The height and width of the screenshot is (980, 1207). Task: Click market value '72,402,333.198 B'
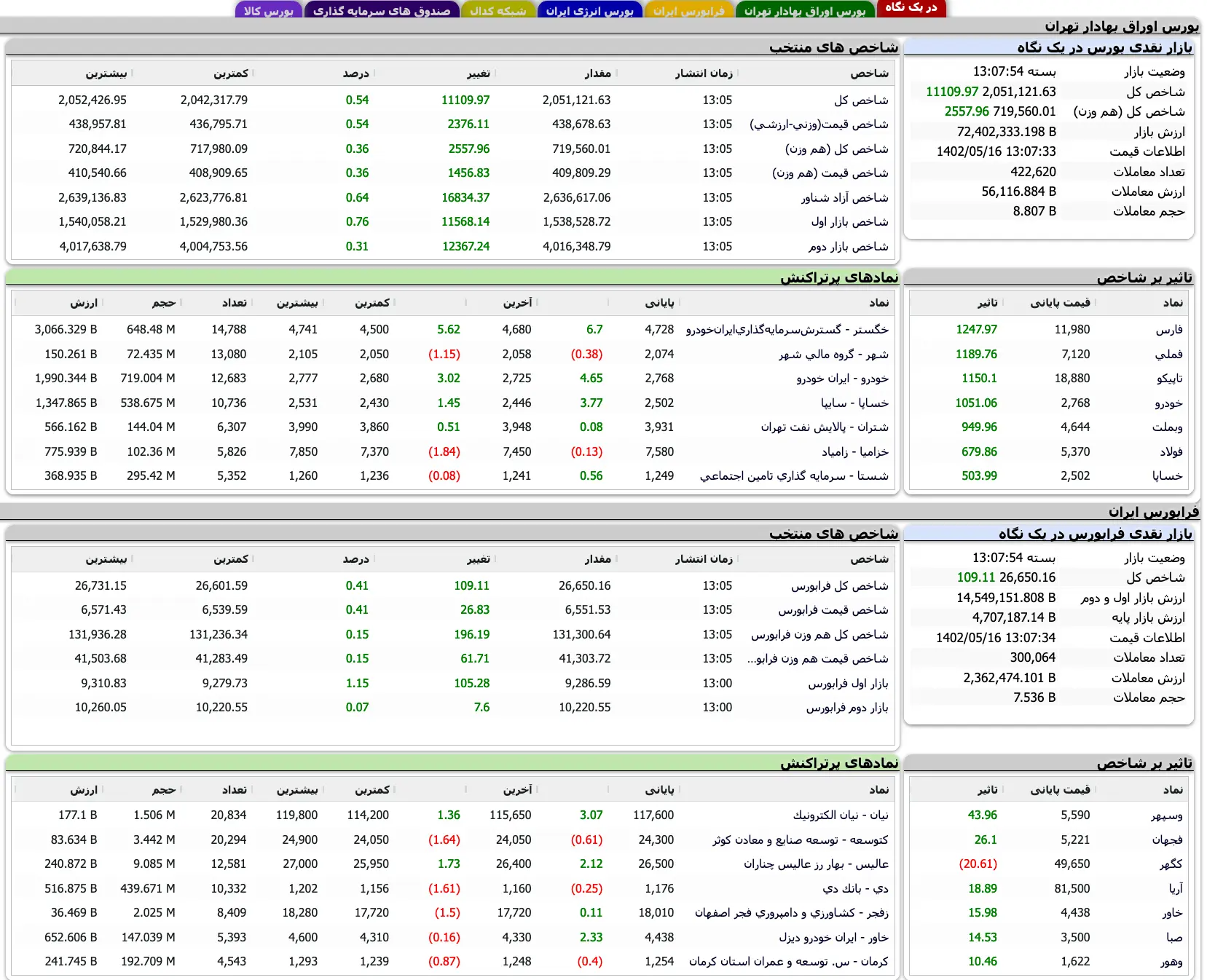click(x=1007, y=132)
